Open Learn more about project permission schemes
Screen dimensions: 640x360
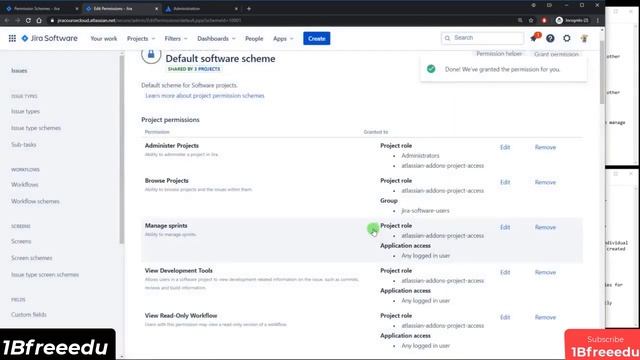[x=205, y=96]
